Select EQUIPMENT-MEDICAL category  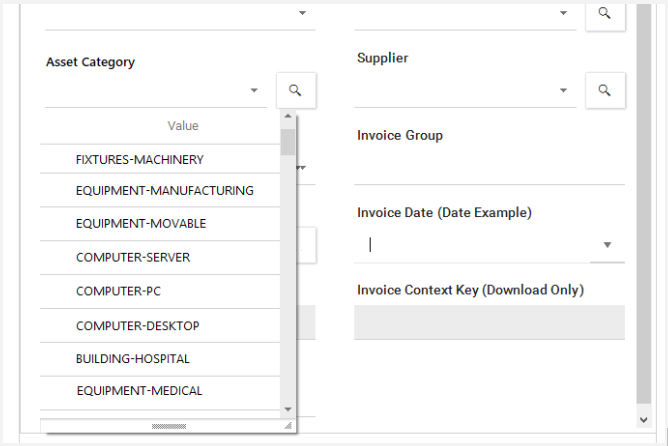pos(160,391)
